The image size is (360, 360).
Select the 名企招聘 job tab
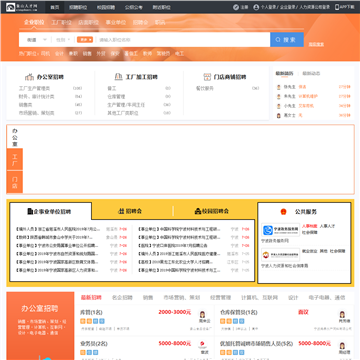[x=122, y=298]
